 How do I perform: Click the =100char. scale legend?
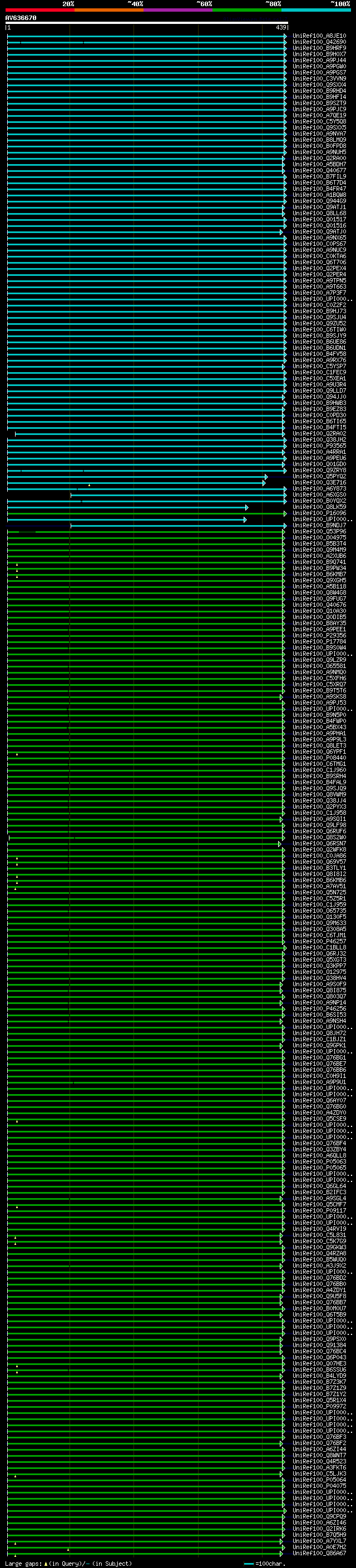coord(264,1564)
